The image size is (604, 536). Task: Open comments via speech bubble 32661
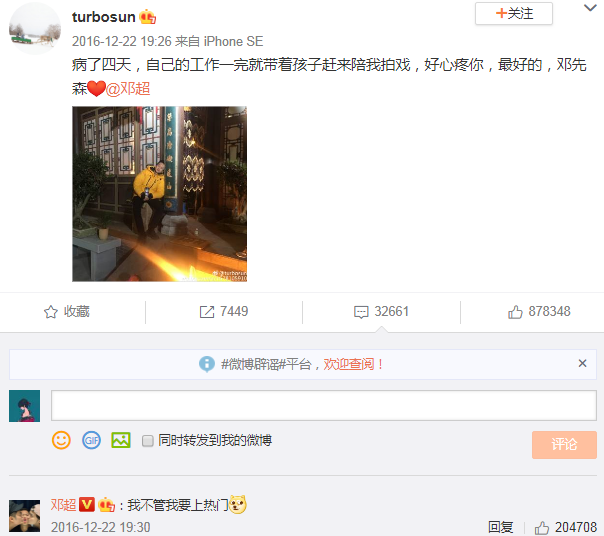tap(381, 312)
